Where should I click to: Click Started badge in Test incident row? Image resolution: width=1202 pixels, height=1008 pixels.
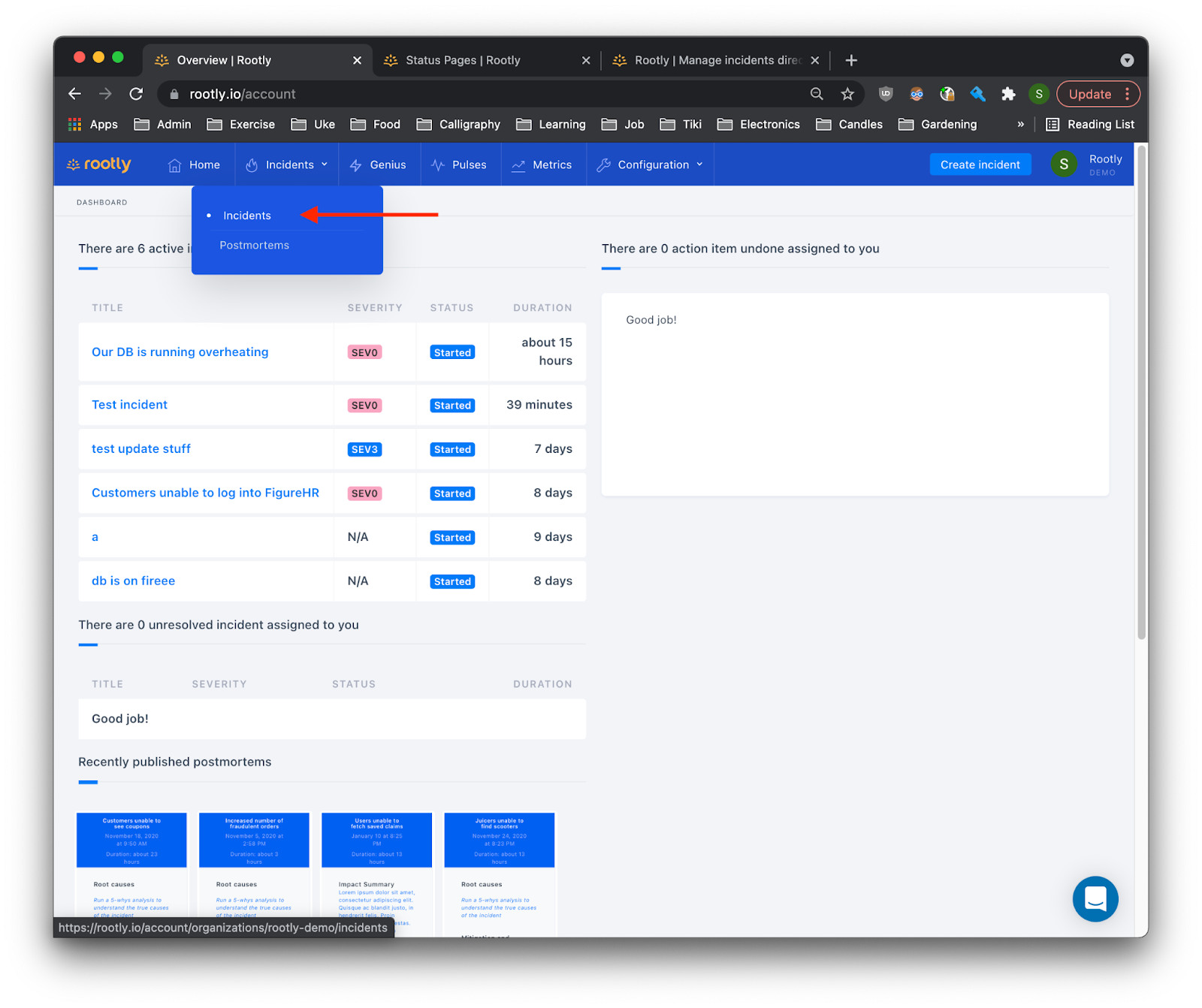tap(452, 406)
